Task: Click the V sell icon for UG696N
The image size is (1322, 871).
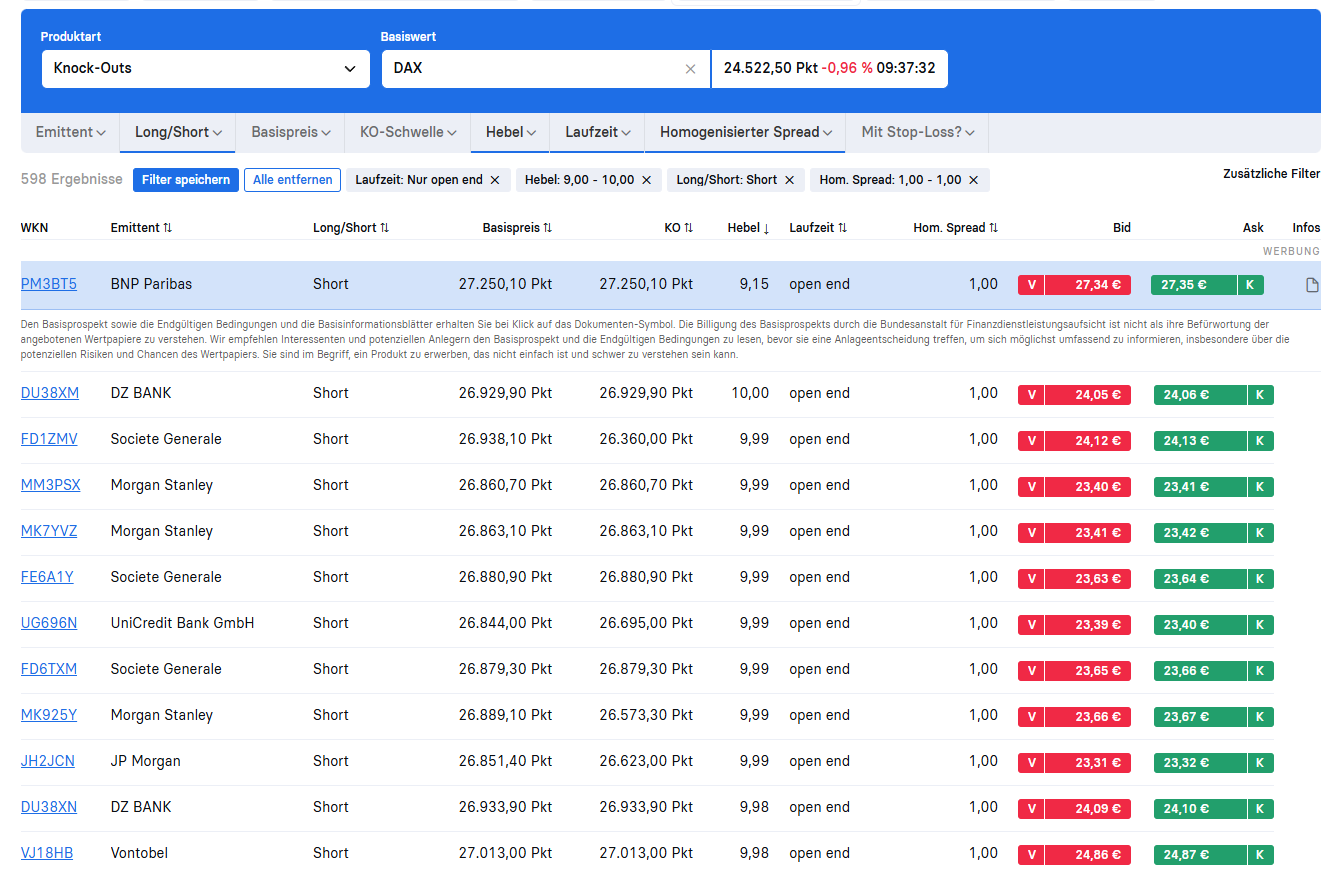Action: tap(1031, 624)
